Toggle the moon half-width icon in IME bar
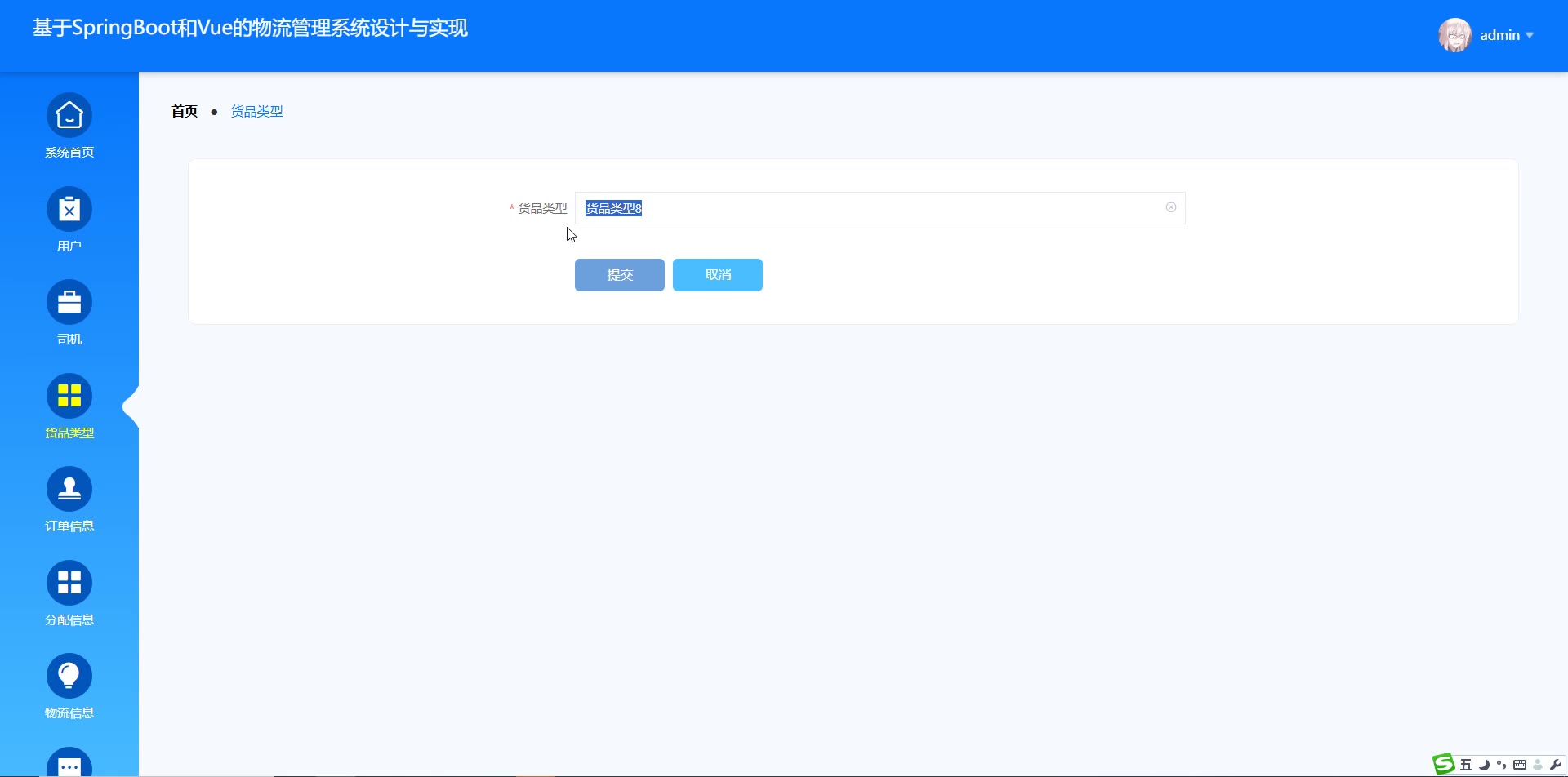 coord(1484,765)
